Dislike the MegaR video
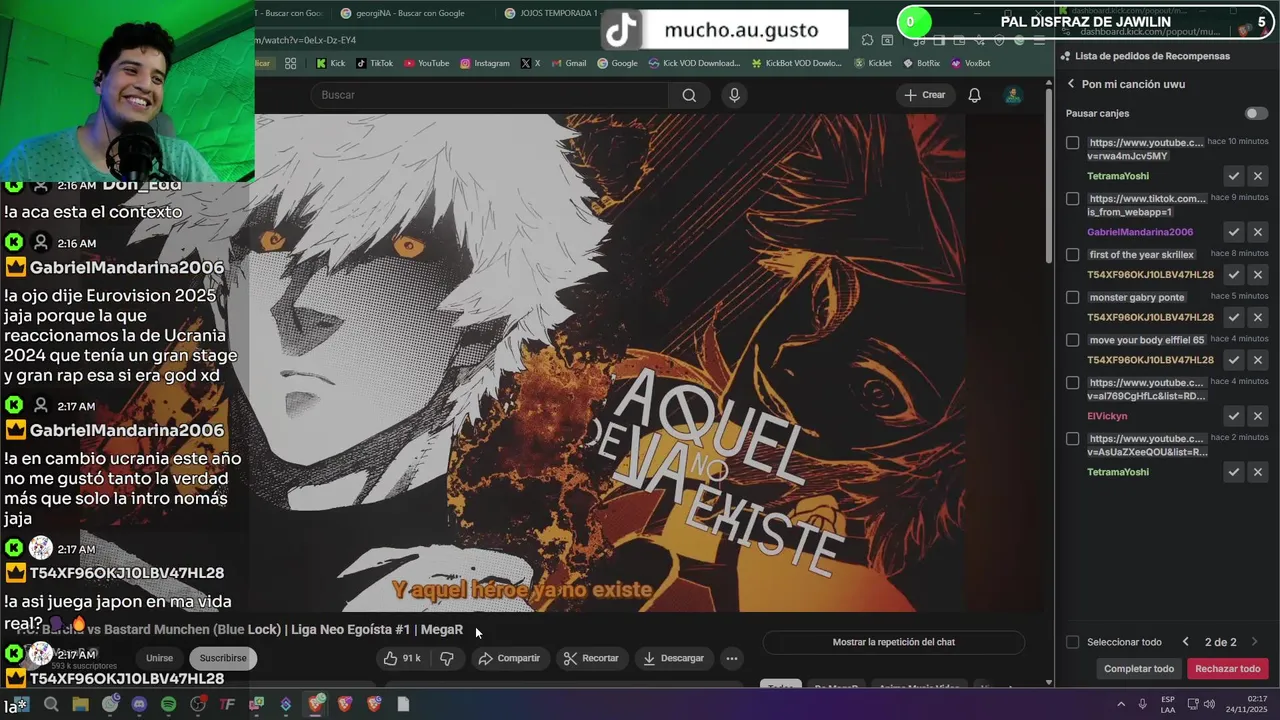The image size is (1280, 720). (x=447, y=658)
